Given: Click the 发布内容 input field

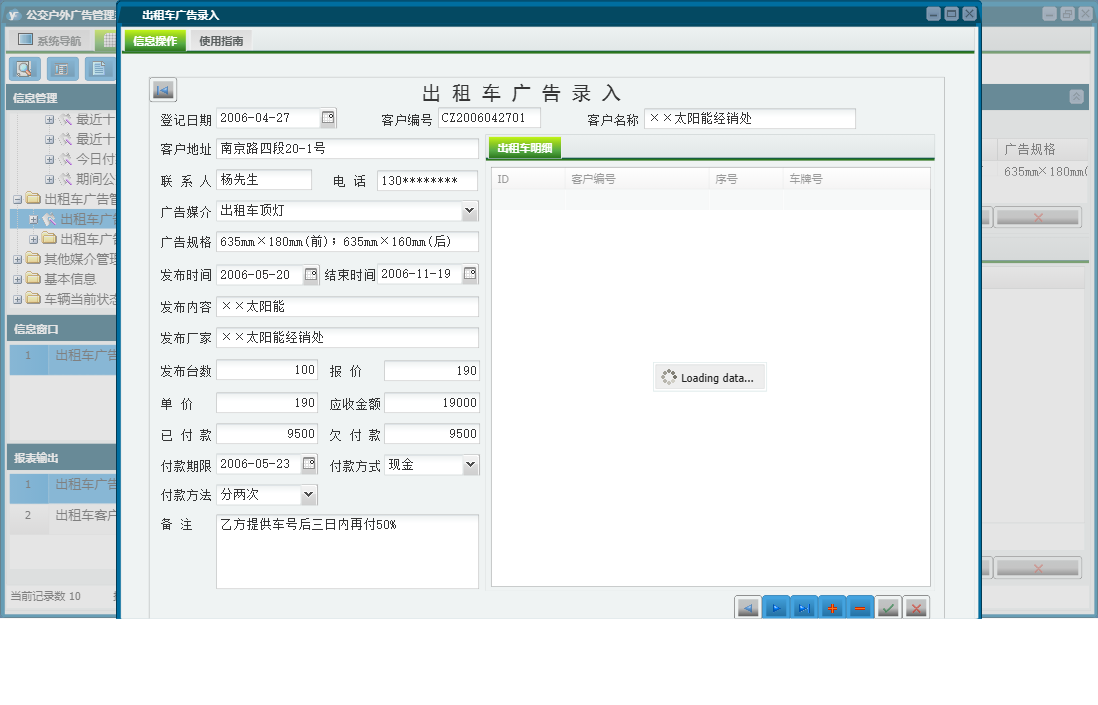Looking at the screenshot, I should pyautogui.click(x=347, y=307).
